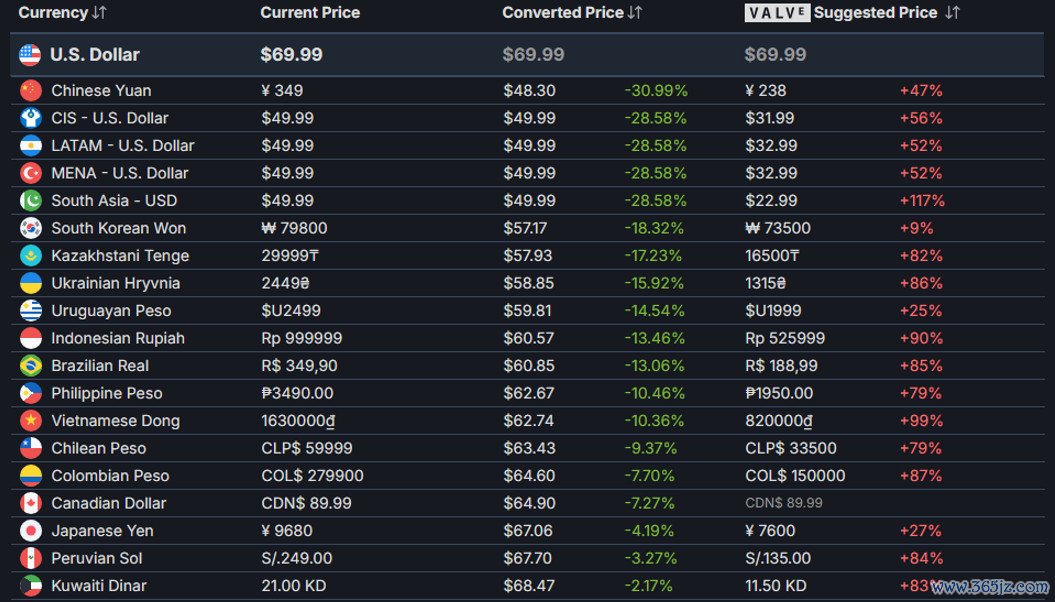Click the Converted Price header label

click(563, 13)
